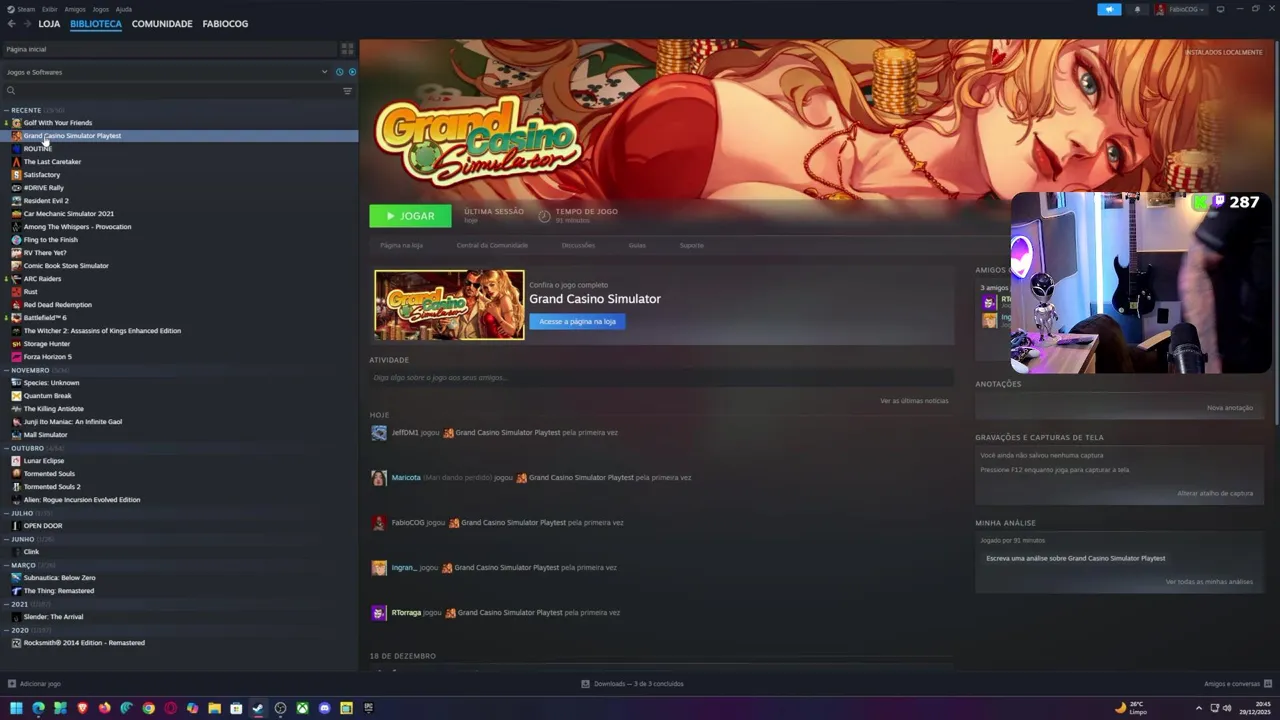Screen dimensions: 1280x720
Task: Switch to the library grid collections view
Action: [347, 49]
